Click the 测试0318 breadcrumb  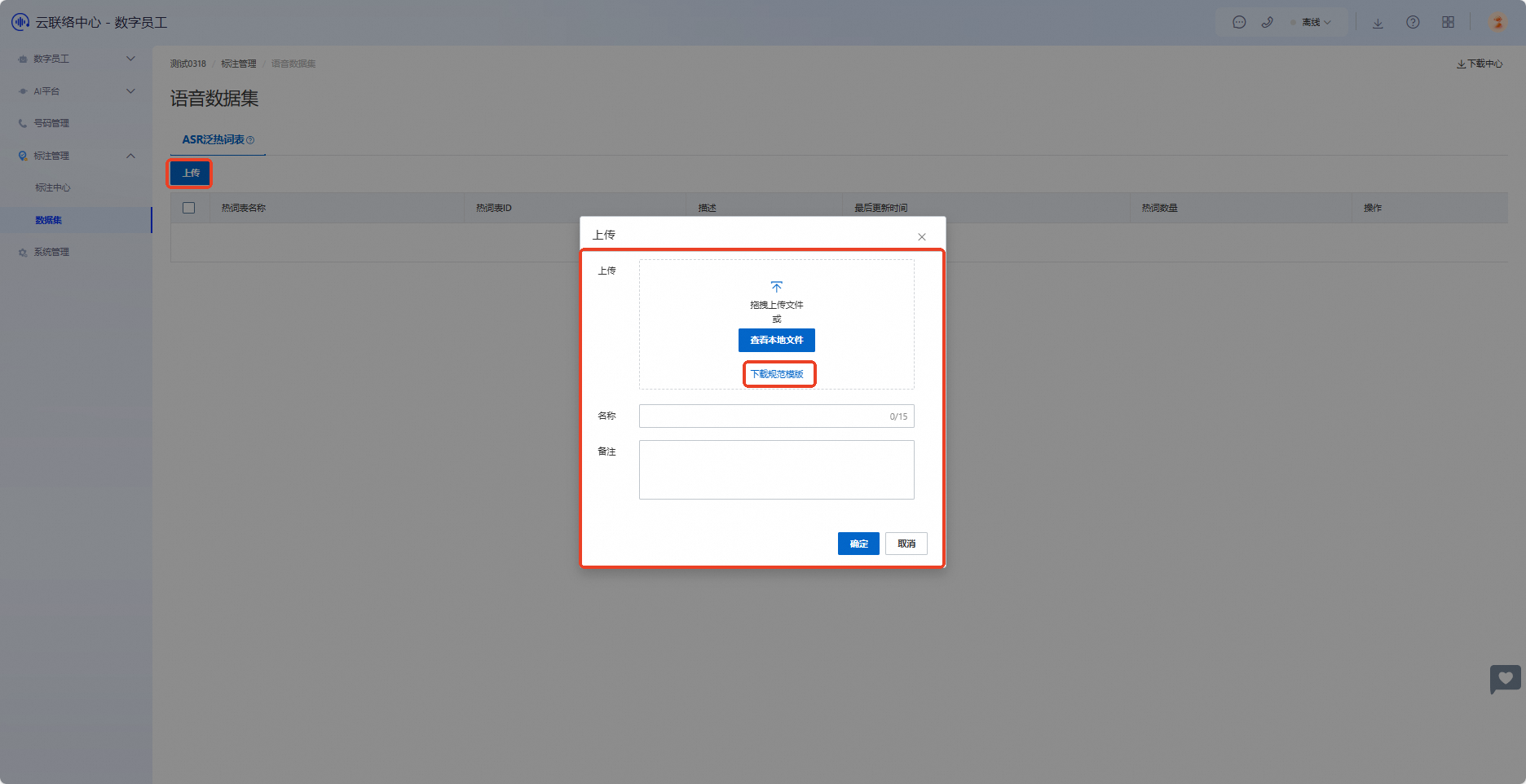coord(188,64)
